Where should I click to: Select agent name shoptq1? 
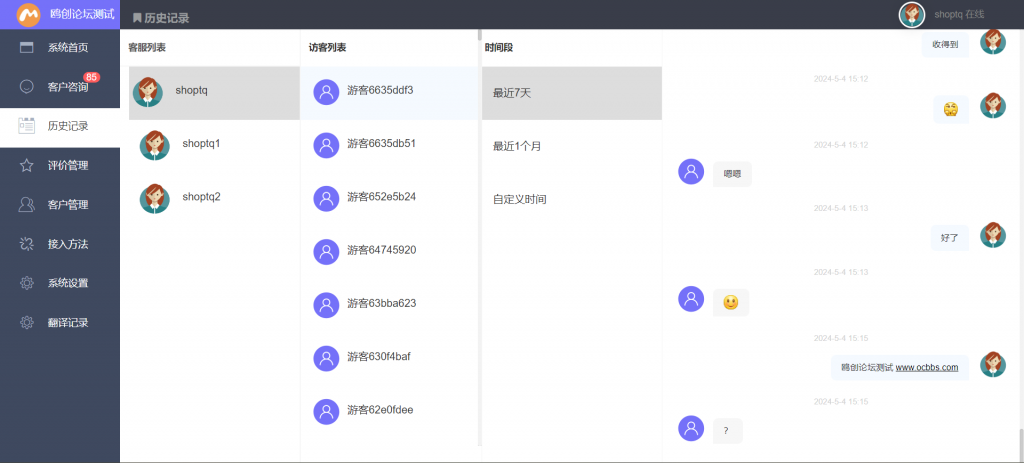coord(201,143)
